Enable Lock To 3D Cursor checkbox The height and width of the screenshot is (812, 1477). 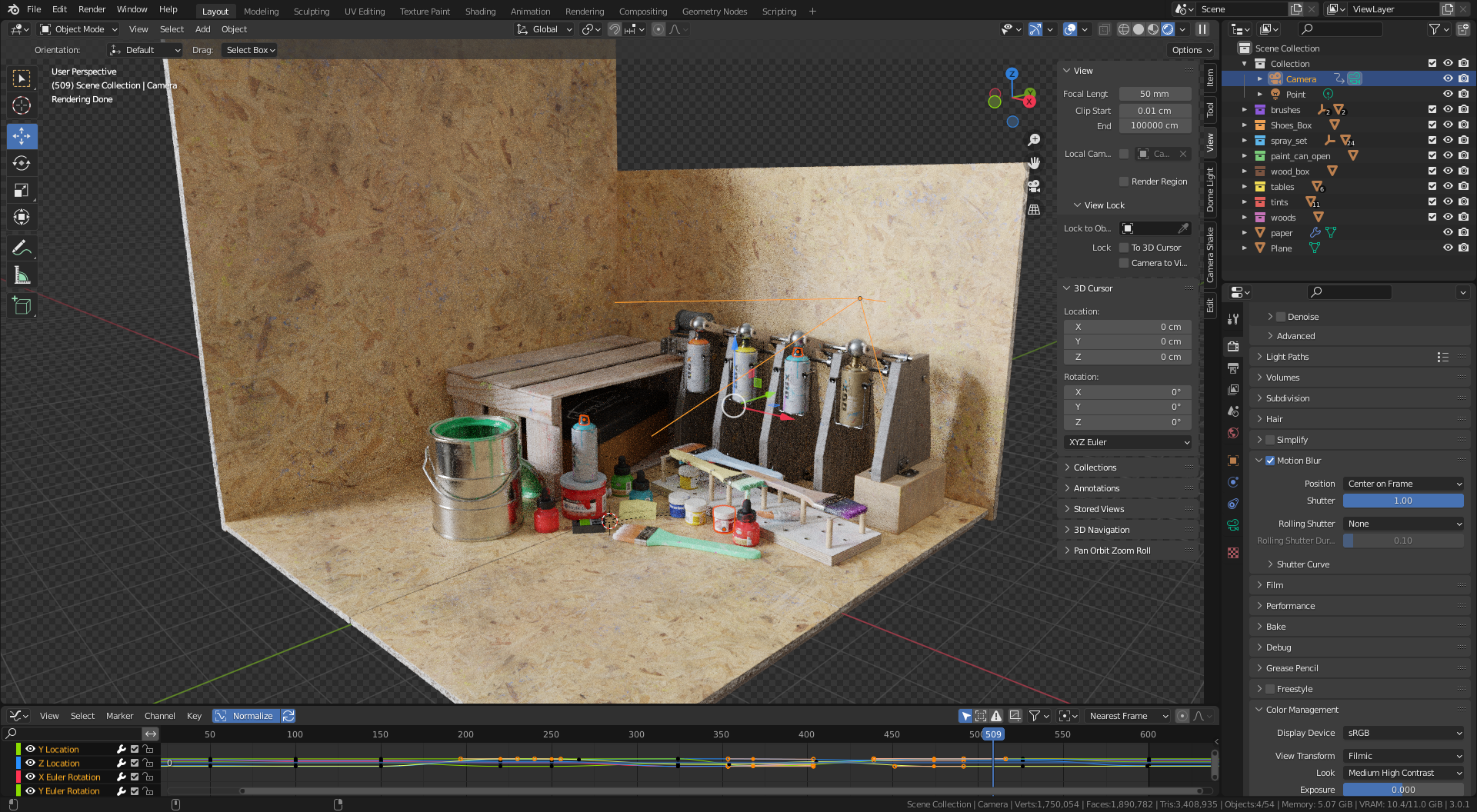[1124, 248]
